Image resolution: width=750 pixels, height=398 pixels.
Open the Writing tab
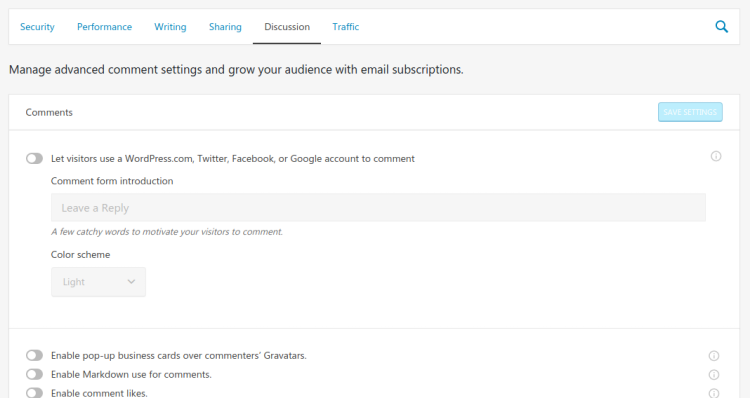click(170, 27)
